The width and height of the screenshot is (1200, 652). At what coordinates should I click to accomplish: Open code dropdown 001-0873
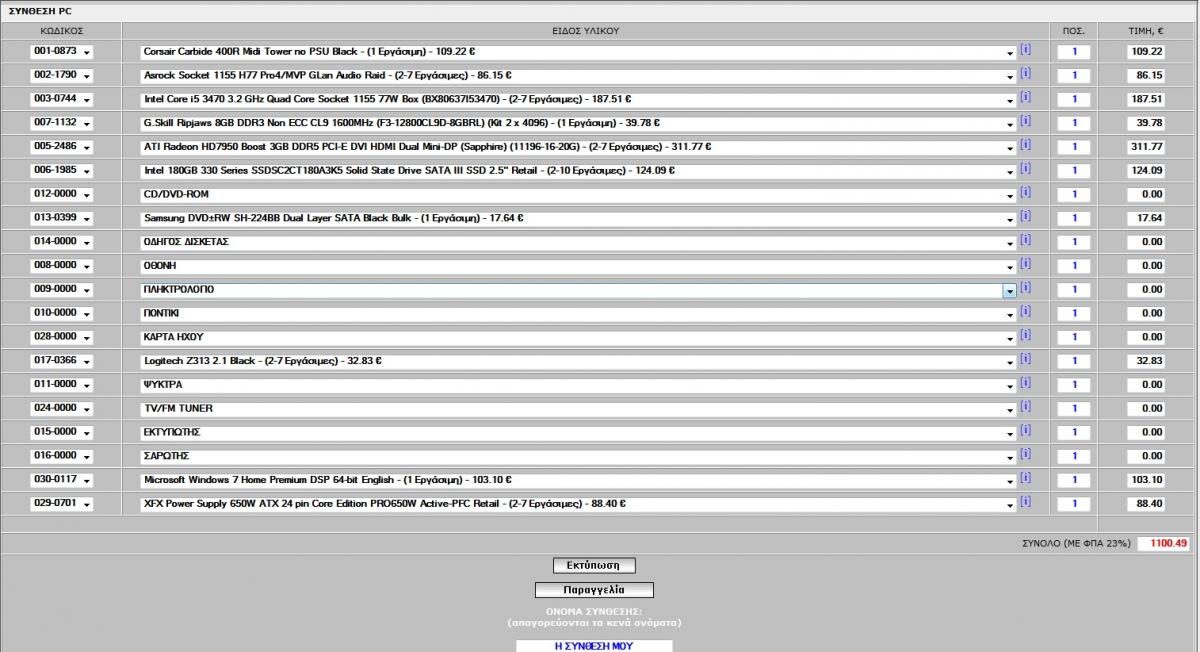pos(61,51)
